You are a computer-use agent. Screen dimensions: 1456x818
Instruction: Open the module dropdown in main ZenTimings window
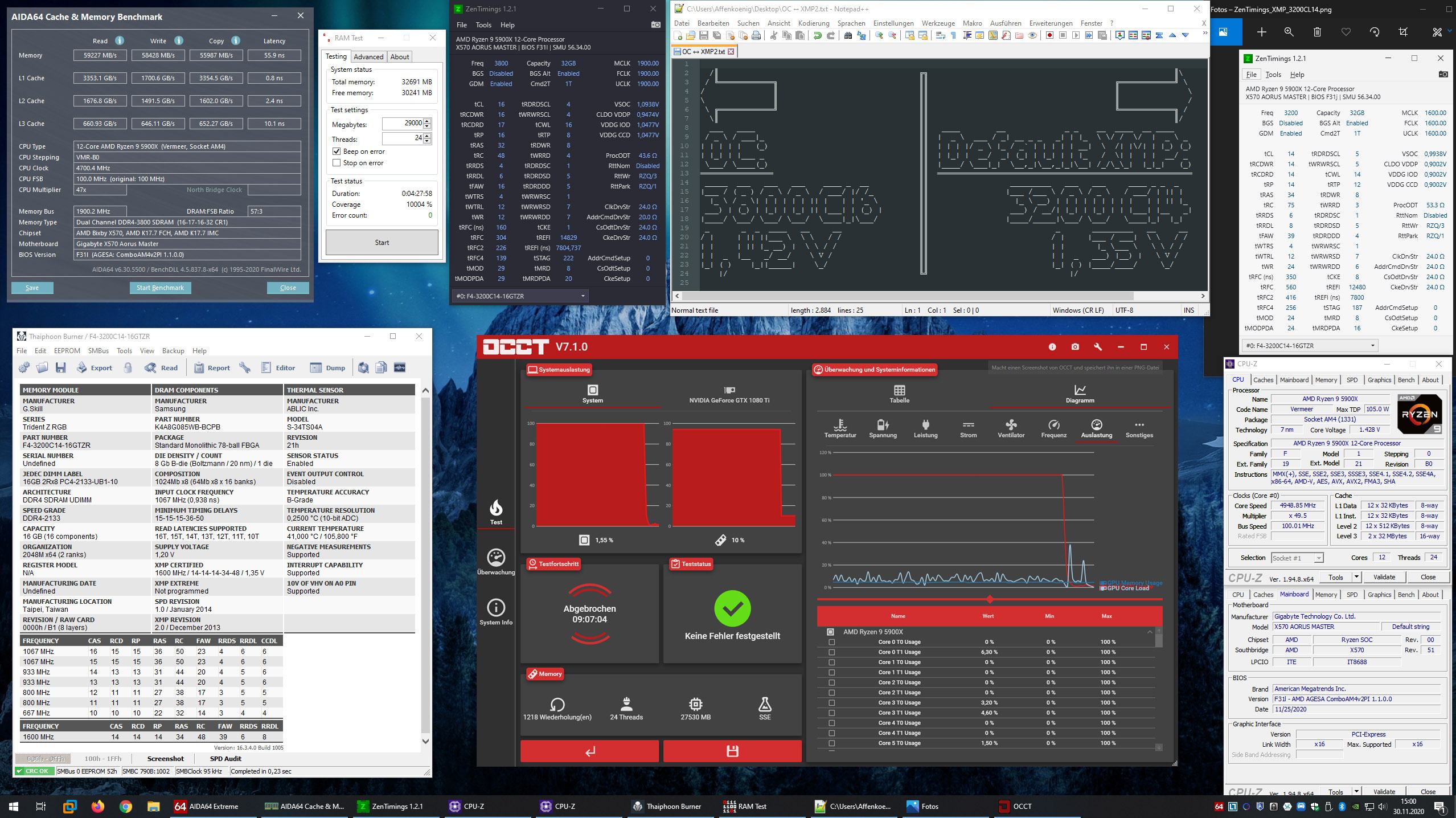tap(520, 296)
